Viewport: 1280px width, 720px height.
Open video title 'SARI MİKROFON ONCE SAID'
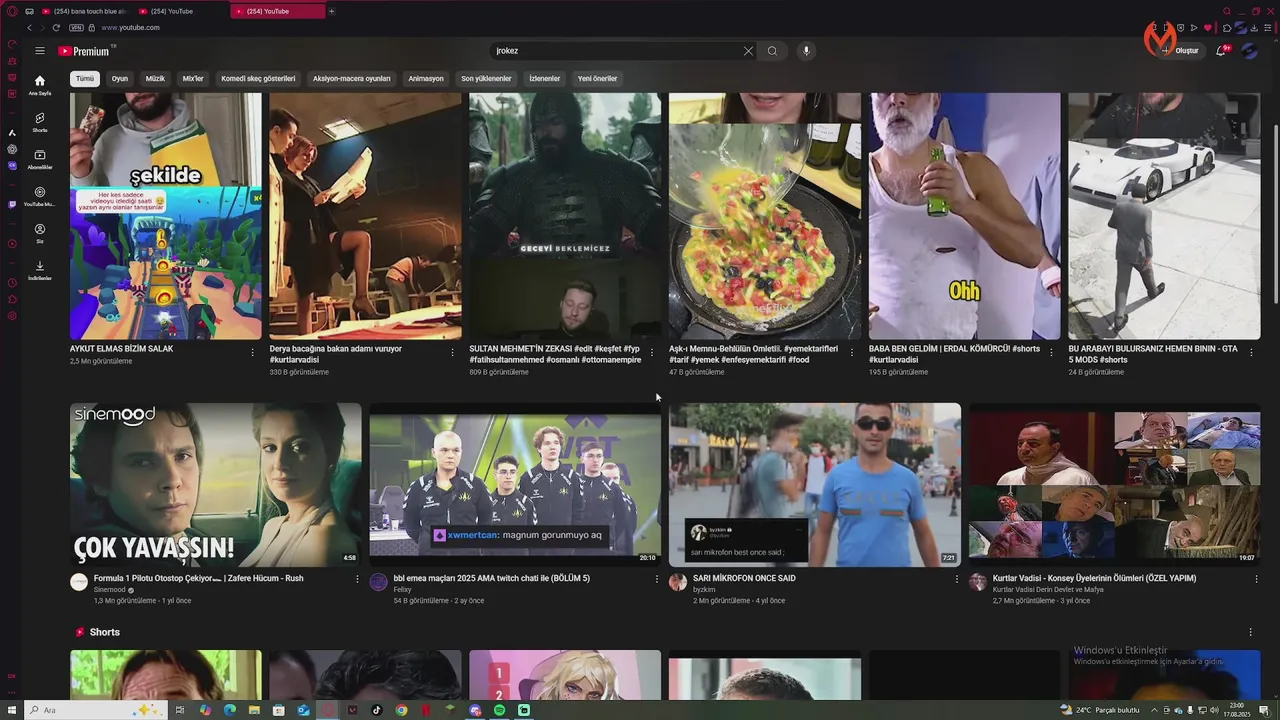744,578
